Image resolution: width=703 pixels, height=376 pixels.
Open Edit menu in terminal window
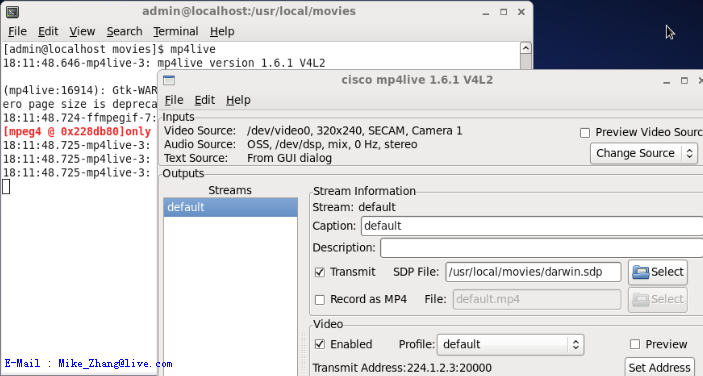click(x=48, y=31)
